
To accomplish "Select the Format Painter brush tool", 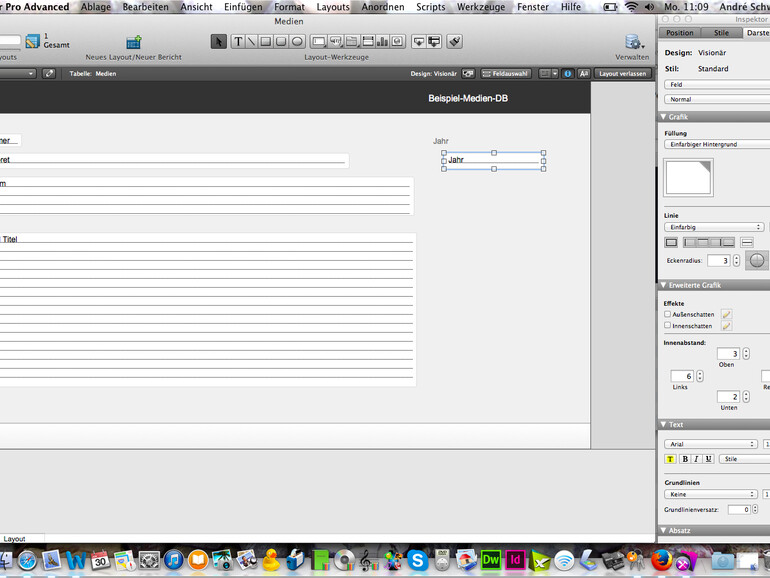I will click(455, 42).
